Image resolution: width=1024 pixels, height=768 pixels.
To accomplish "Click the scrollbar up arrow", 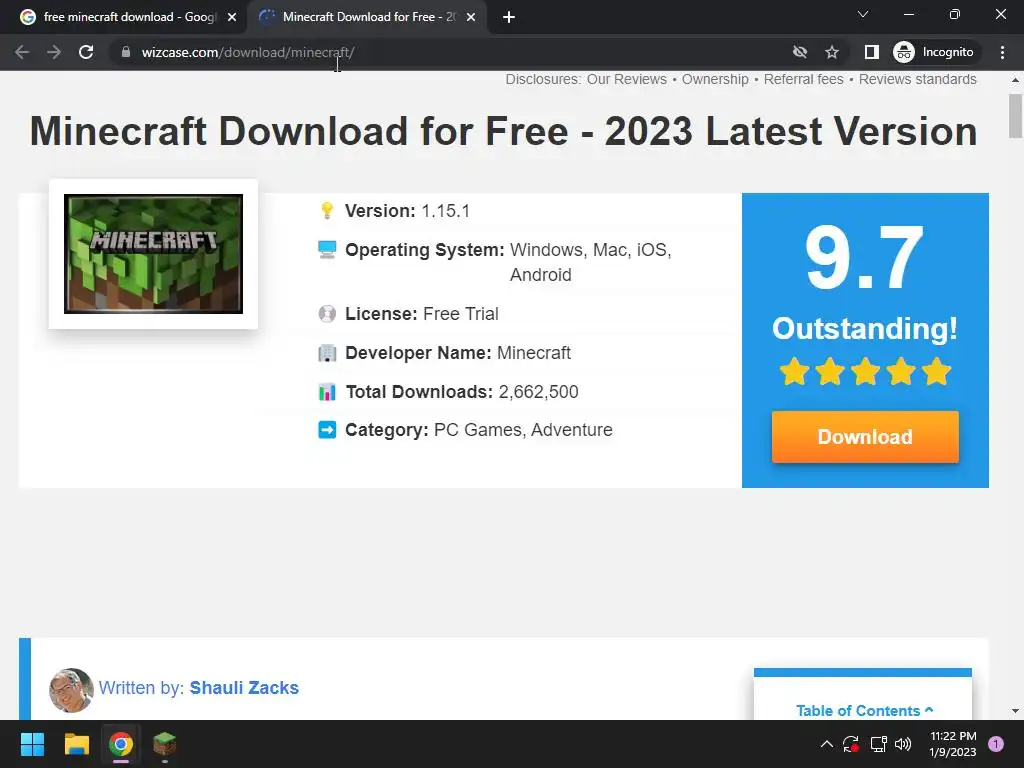I will (1015, 80).
